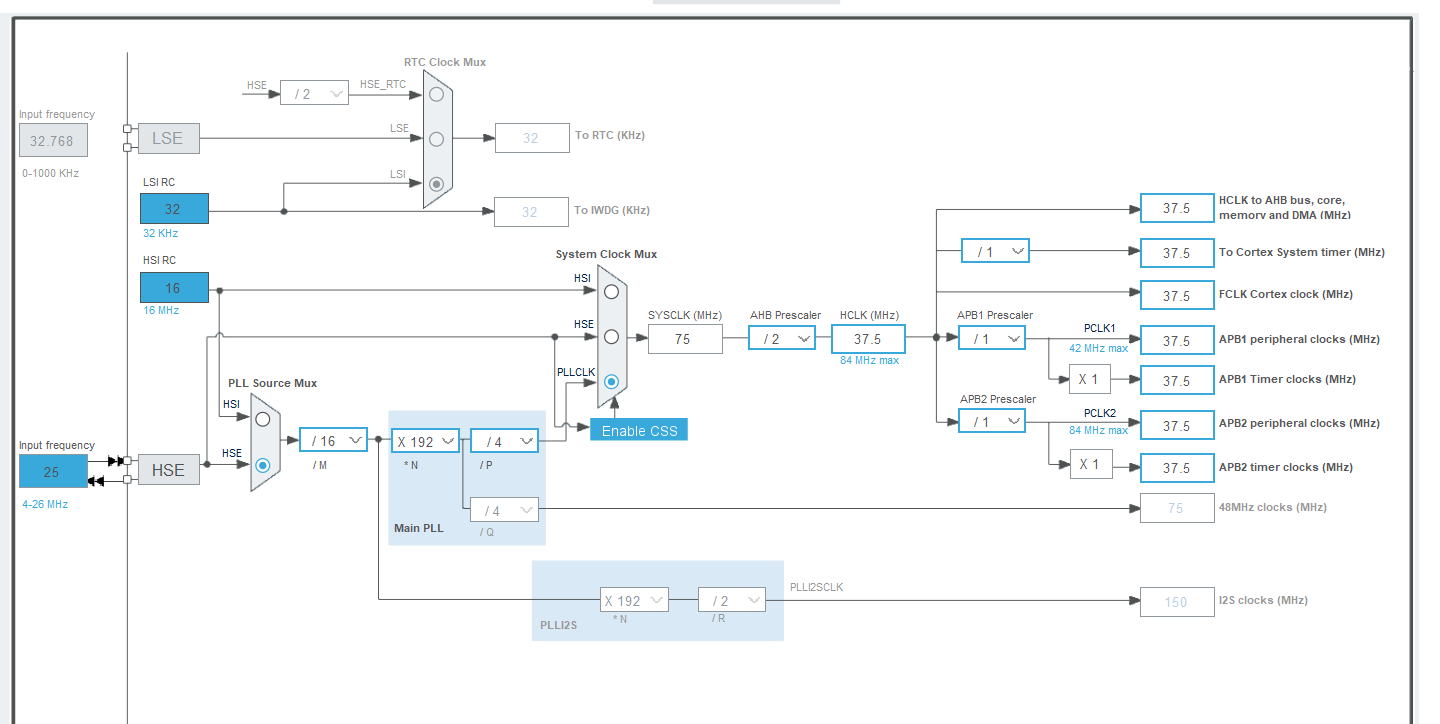Screen dimensions: 1440x724
Task: Select LSI input in RTC Clock Mux
Action: (x=436, y=184)
